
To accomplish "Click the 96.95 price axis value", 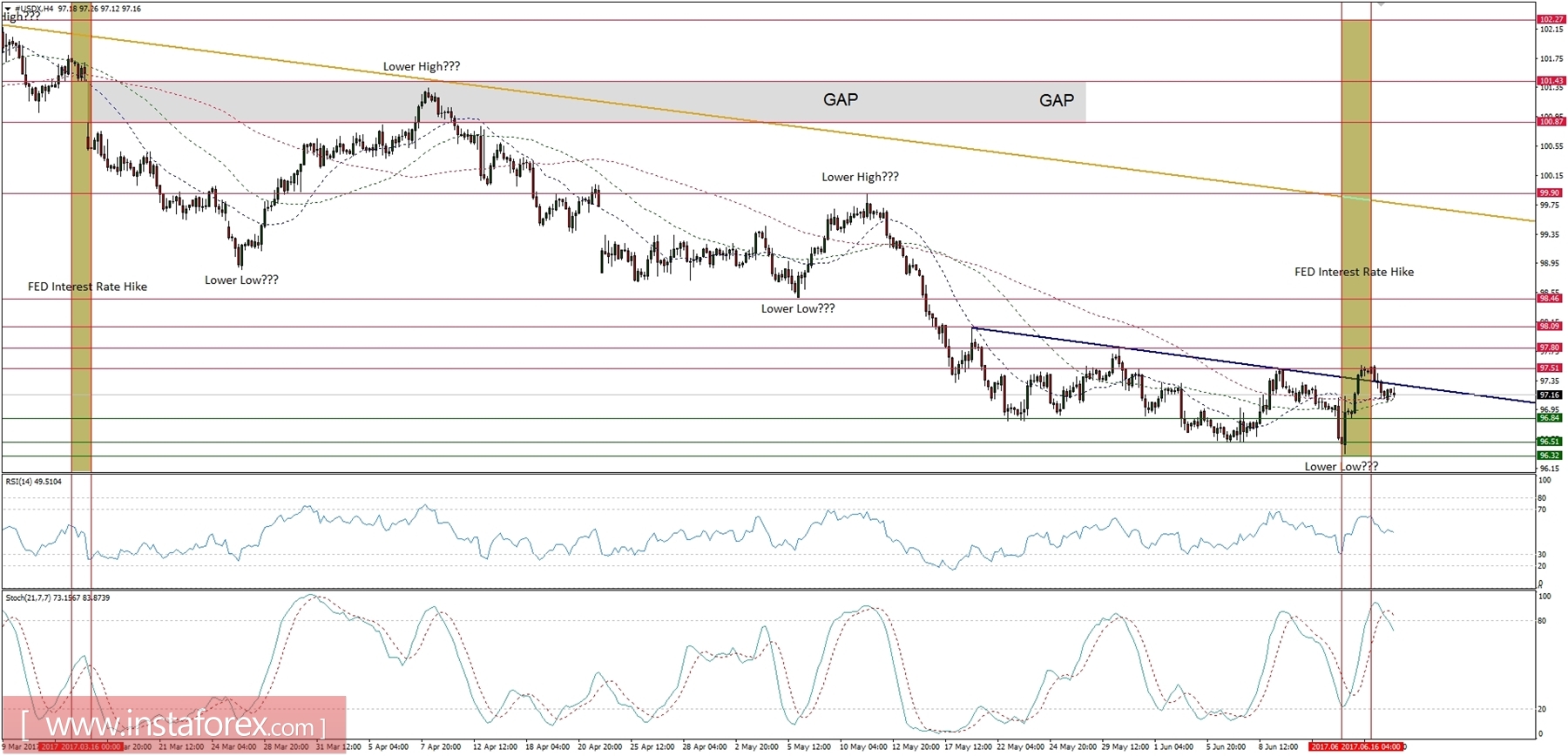I will point(1551,410).
